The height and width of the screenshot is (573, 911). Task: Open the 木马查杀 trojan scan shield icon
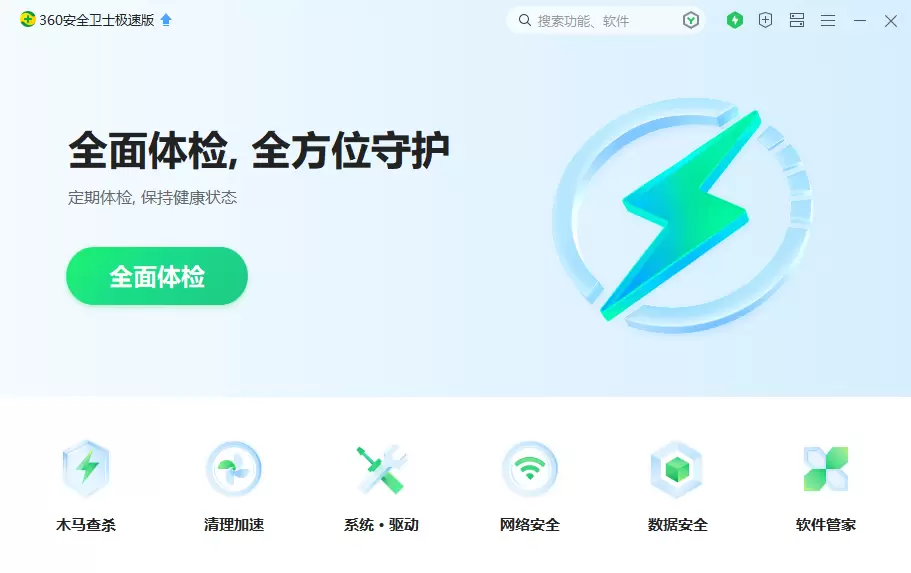coord(86,468)
